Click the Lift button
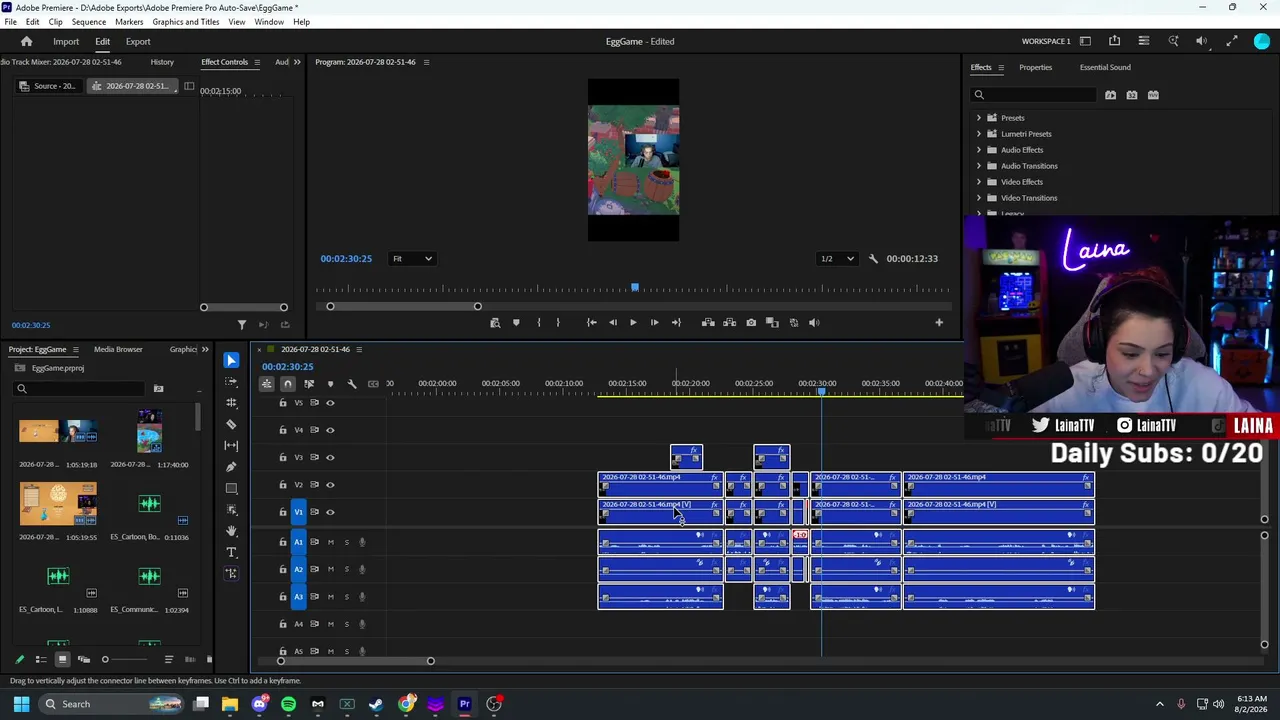1280x720 pixels. coord(708,322)
